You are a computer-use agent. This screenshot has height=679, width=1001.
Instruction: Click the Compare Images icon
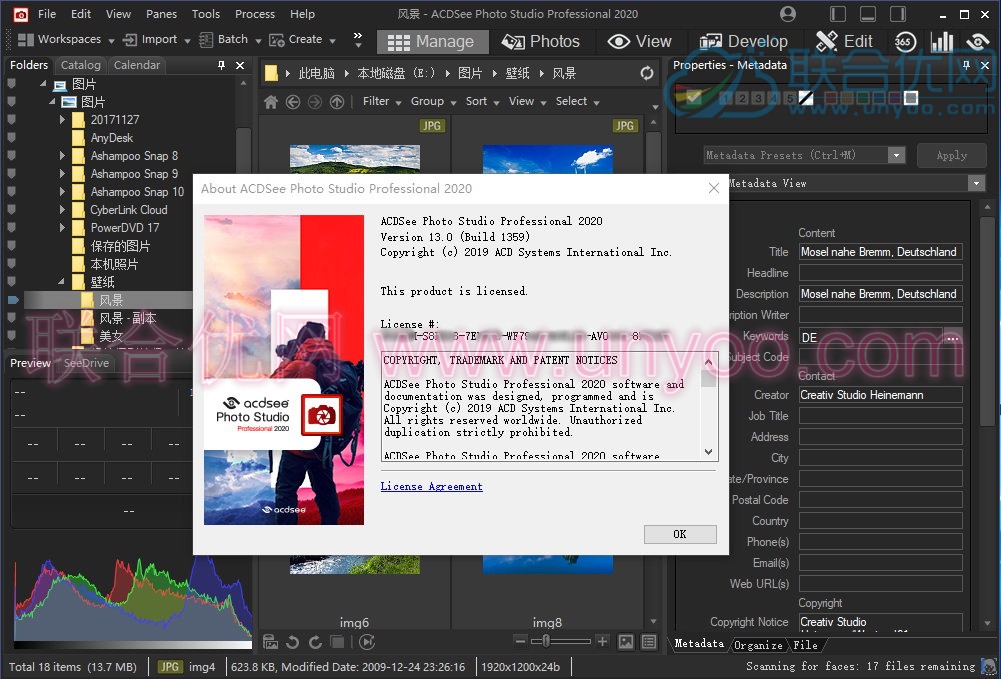click(x=338, y=642)
